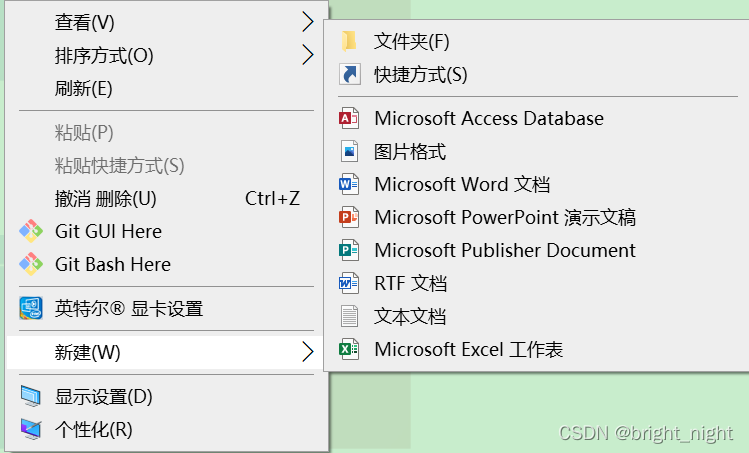749x453 pixels.
Task: Click the Access database icon
Action: 349,118
